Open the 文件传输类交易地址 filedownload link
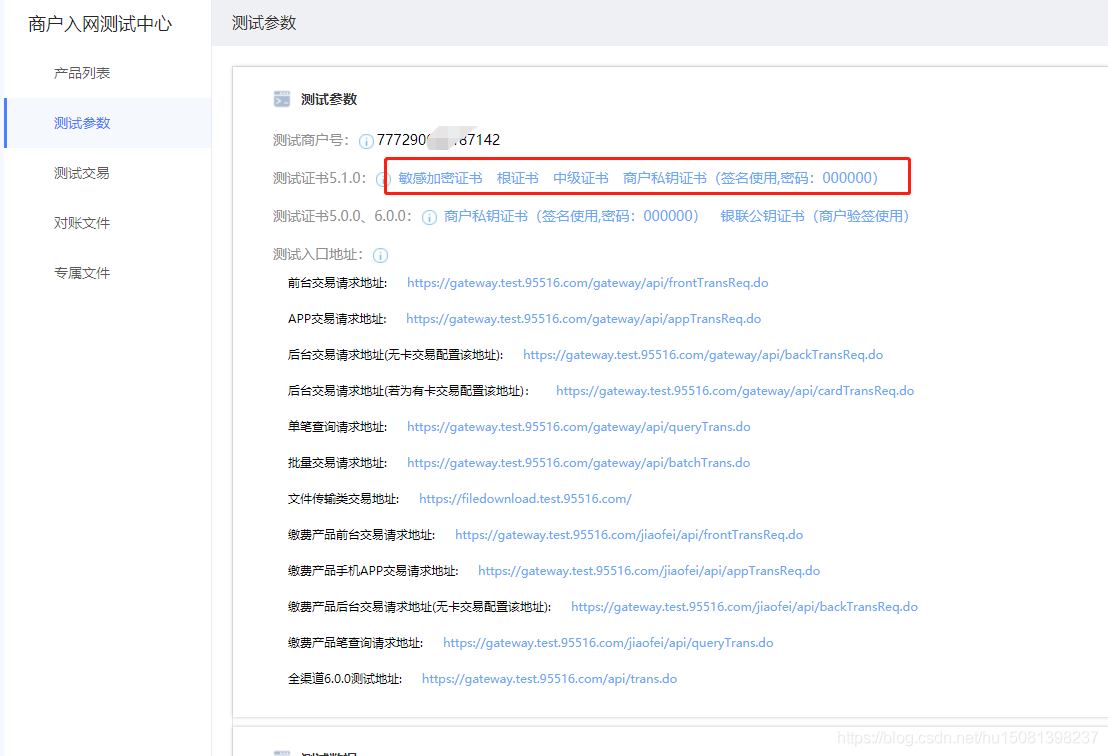The height and width of the screenshot is (756, 1108). (x=525, y=498)
